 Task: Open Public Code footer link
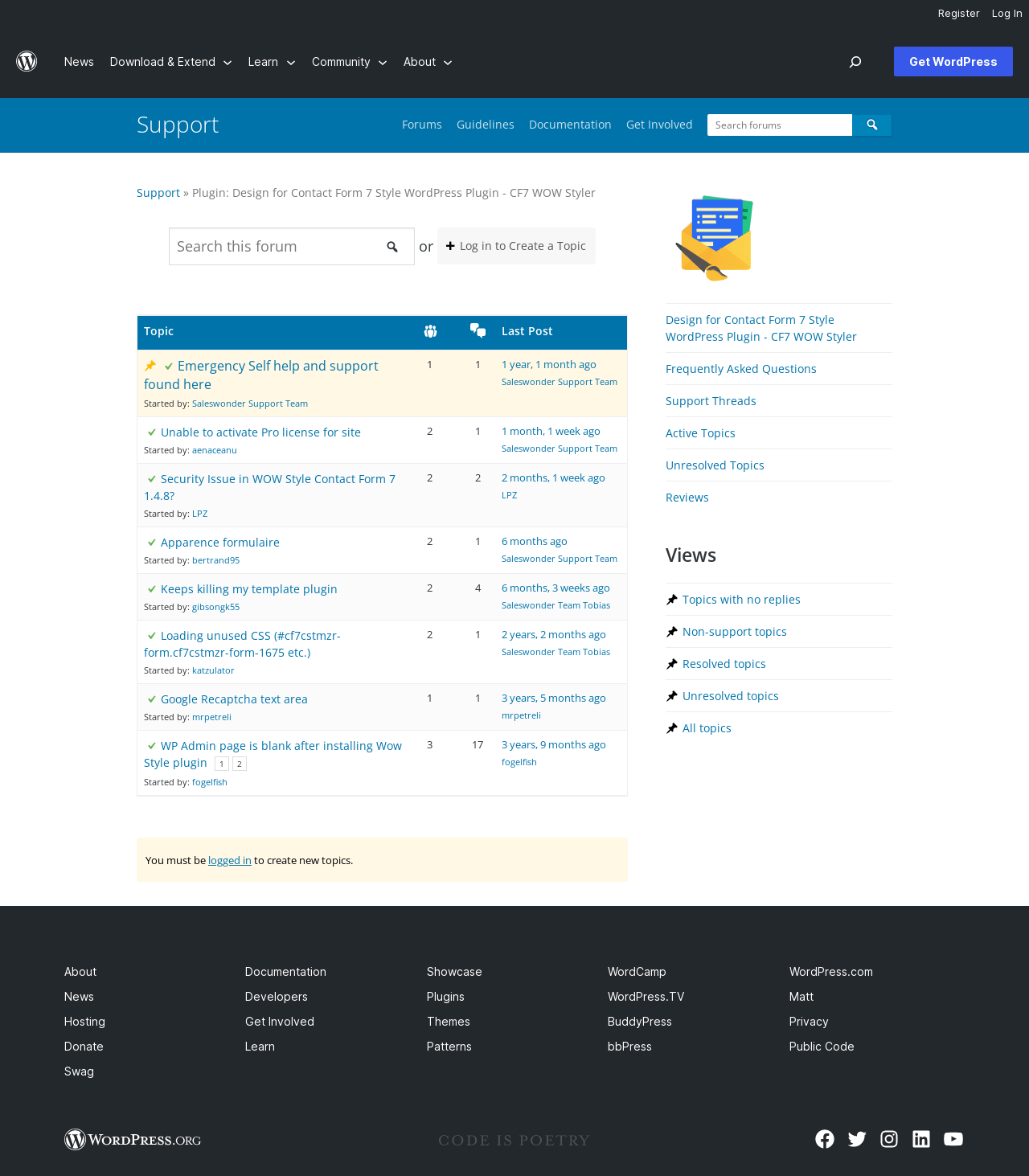tap(822, 1047)
